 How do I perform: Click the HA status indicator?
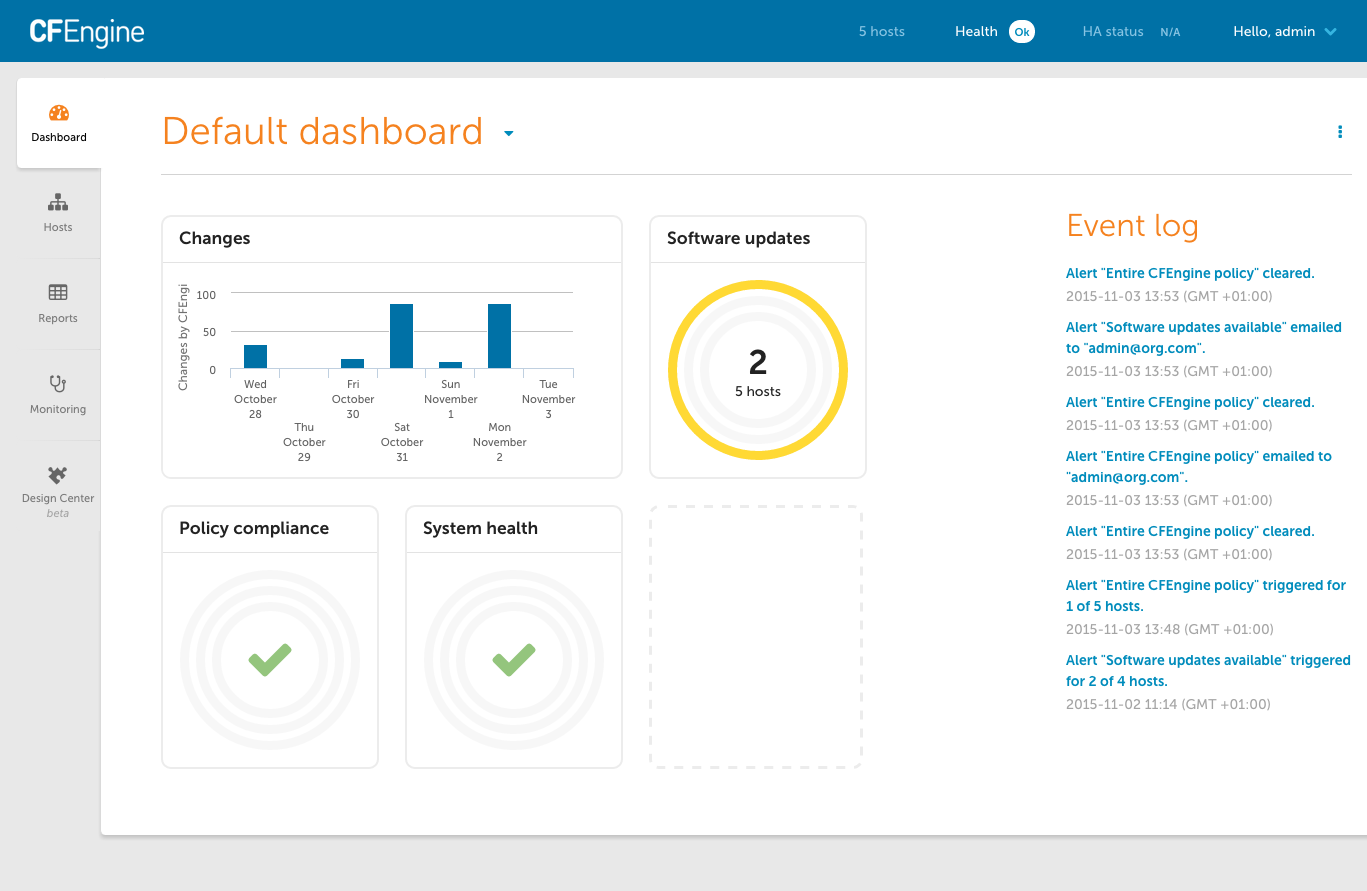(x=1131, y=32)
